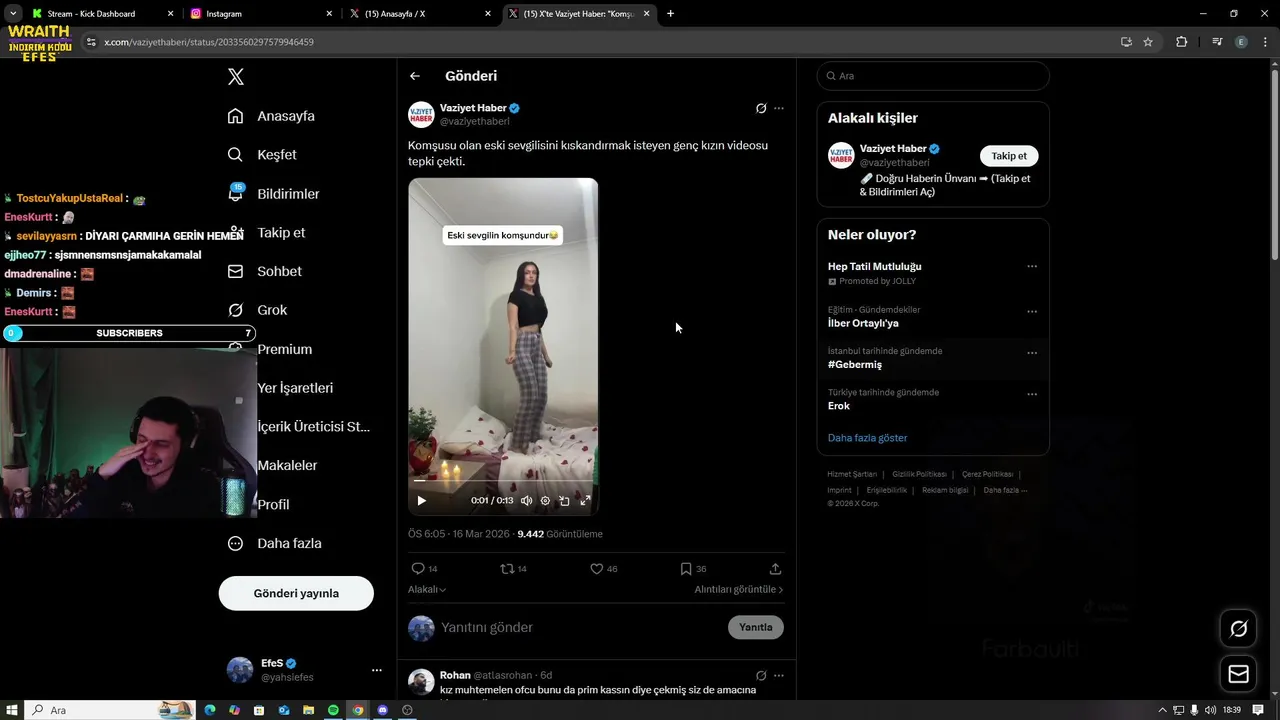Click the volume icon in system tray
Viewport: 1280px width, 720px height.
pyautogui.click(x=1210, y=710)
